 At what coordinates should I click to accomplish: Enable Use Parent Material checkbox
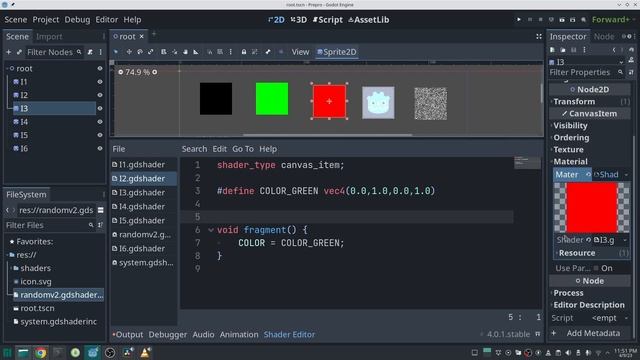[x=596, y=268]
